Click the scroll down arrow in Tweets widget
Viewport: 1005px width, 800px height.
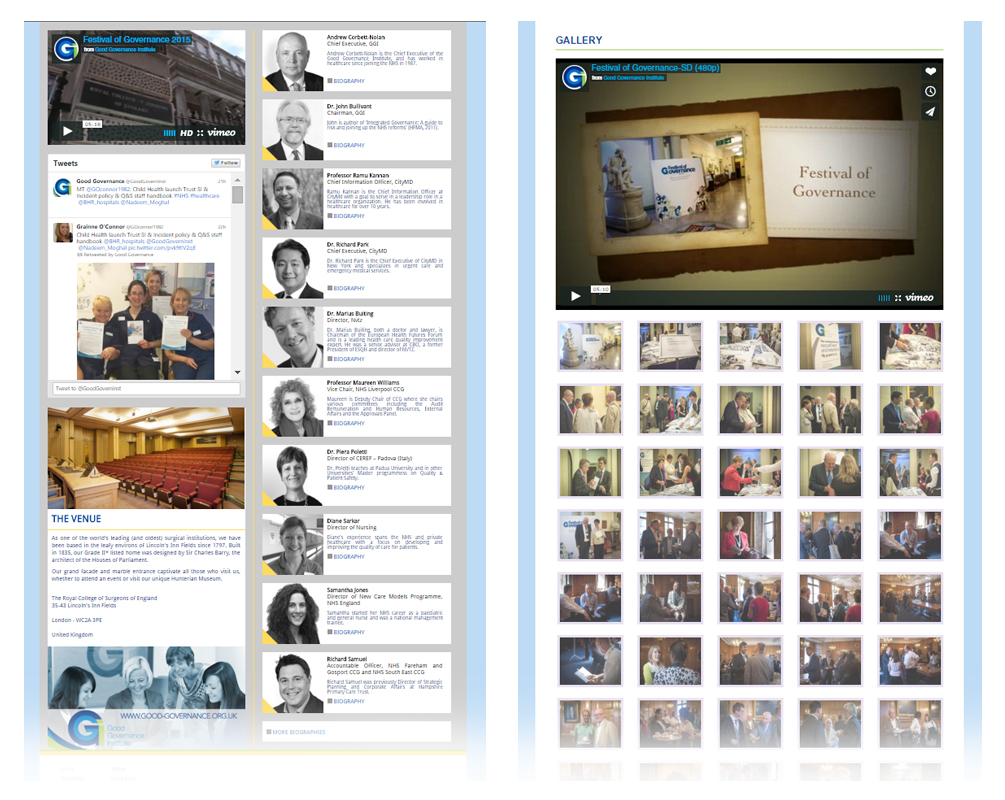pos(237,372)
